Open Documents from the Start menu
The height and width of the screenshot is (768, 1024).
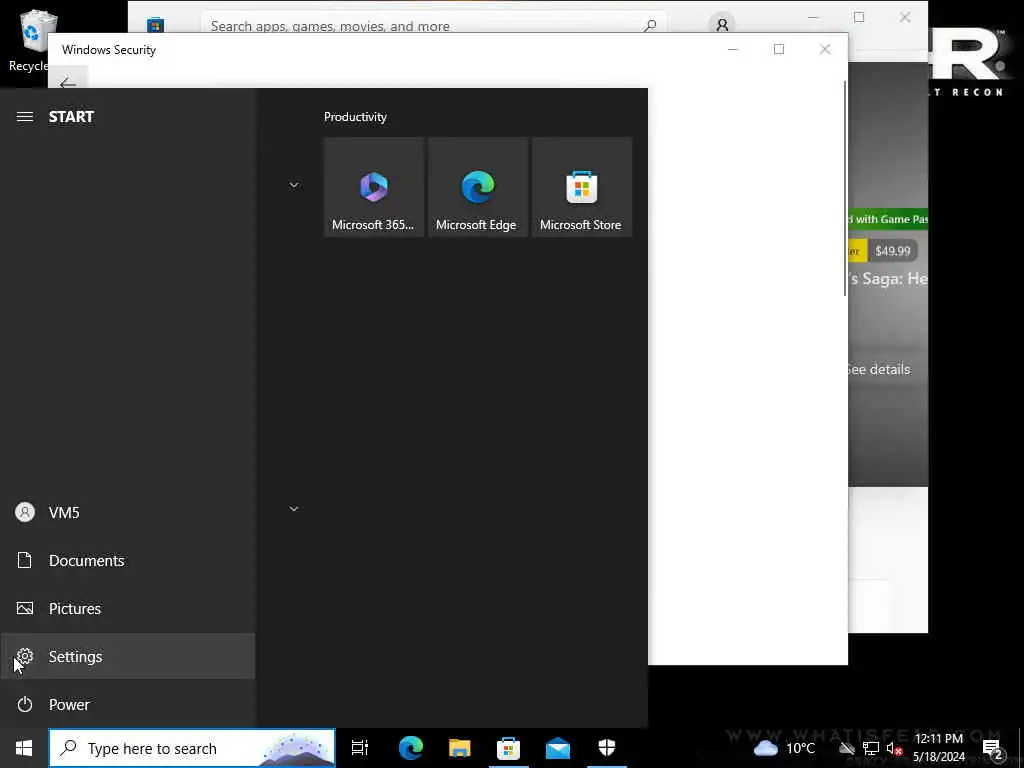[x=127, y=560]
